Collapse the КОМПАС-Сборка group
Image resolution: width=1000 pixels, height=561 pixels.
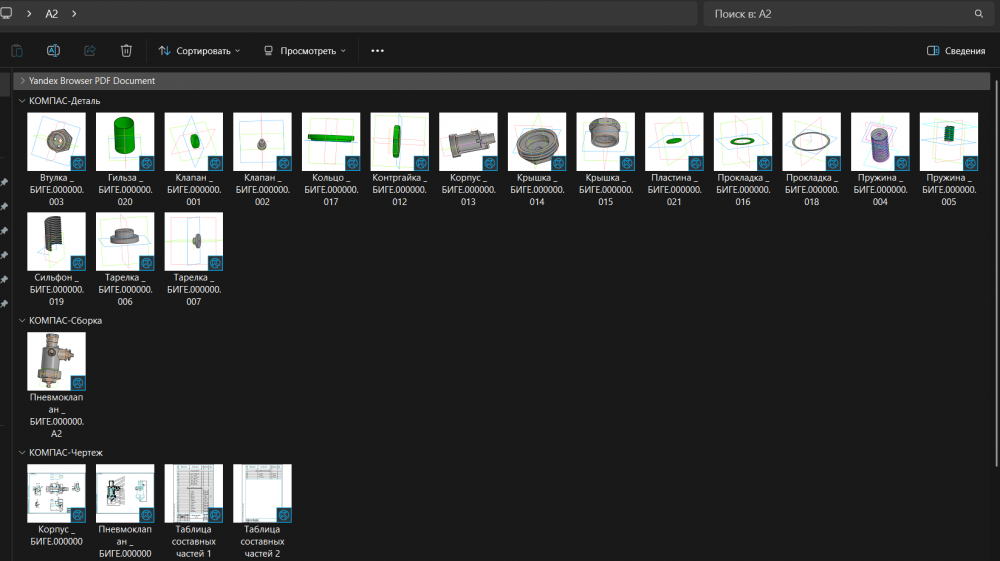click(x=22, y=320)
